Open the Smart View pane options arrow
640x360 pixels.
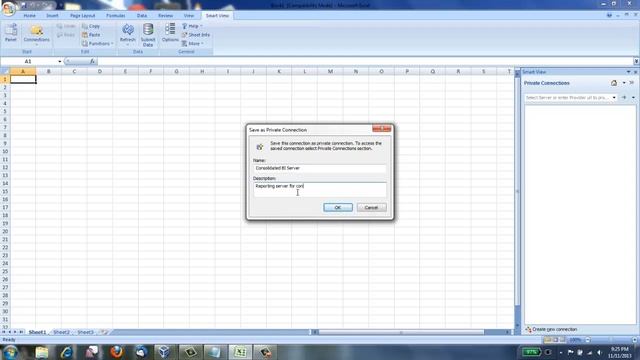(x=628, y=72)
